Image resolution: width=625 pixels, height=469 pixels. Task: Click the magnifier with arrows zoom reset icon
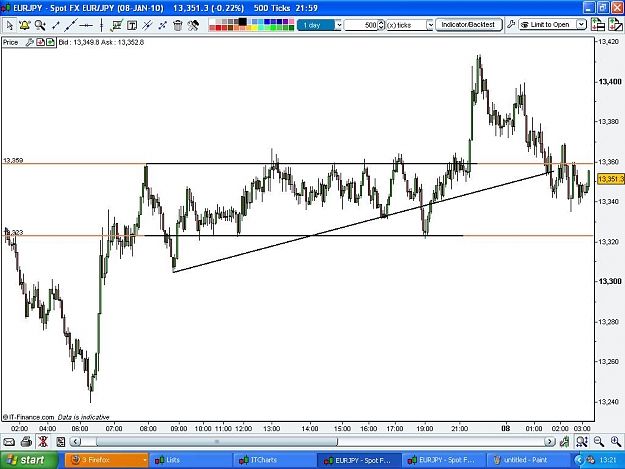[x=582, y=442]
